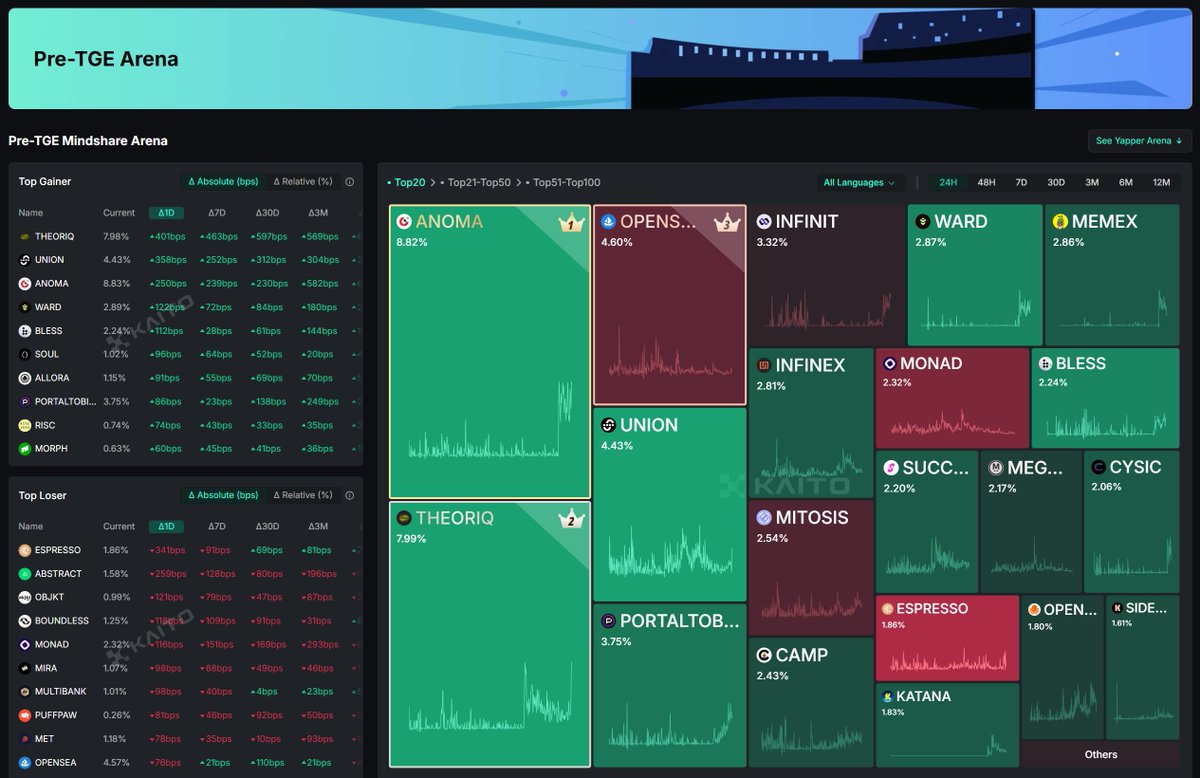
Task: Open the All Languages dropdown
Action: (x=859, y=182)
